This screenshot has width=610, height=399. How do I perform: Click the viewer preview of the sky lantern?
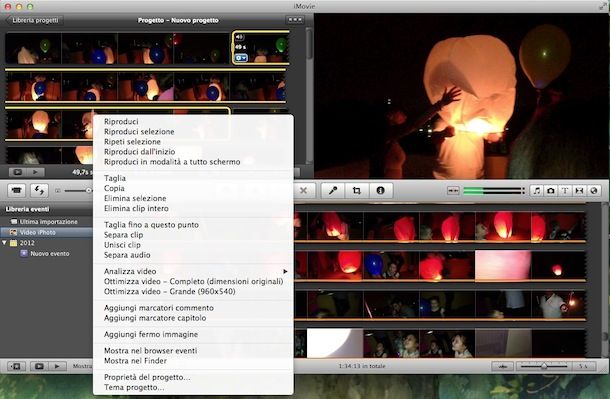click(461, 96)
